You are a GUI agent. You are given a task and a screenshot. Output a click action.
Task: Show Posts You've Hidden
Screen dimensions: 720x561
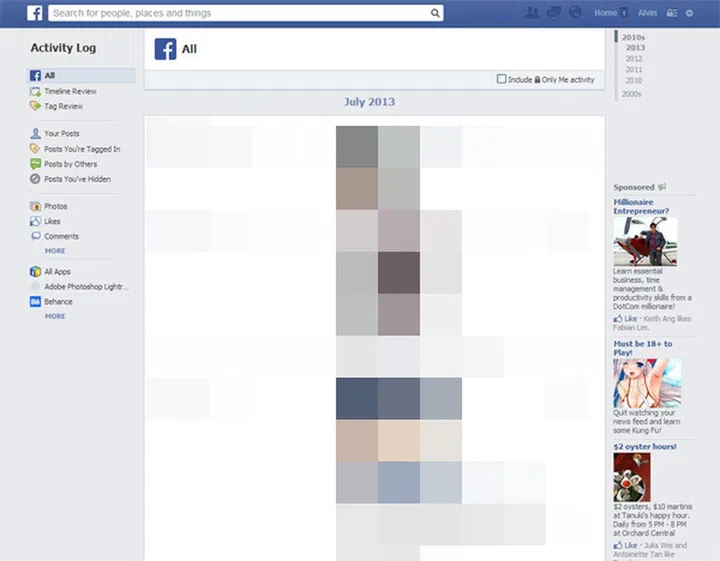point(77,179)
